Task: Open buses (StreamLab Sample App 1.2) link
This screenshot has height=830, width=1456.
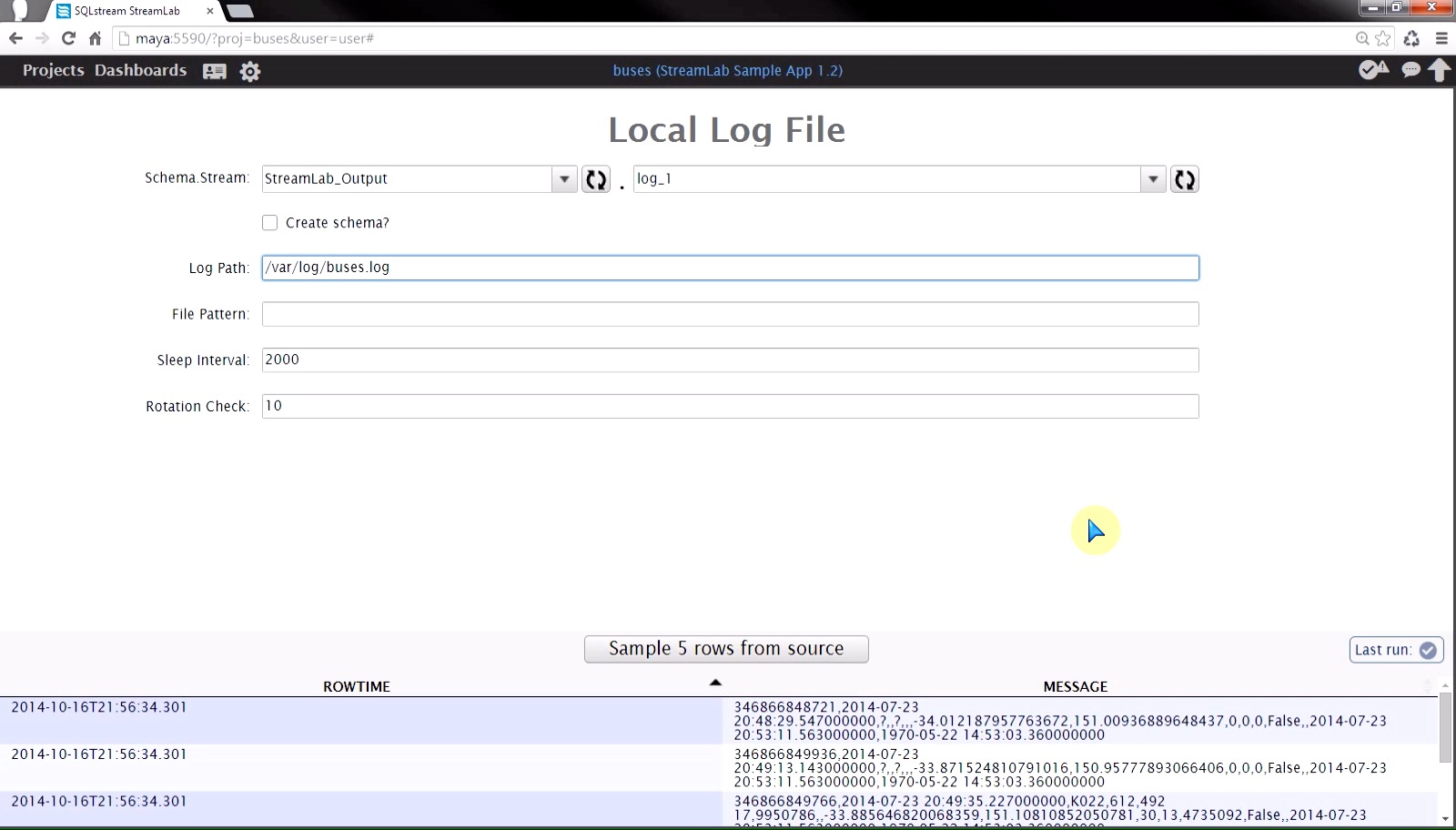Action: (728, 70)
